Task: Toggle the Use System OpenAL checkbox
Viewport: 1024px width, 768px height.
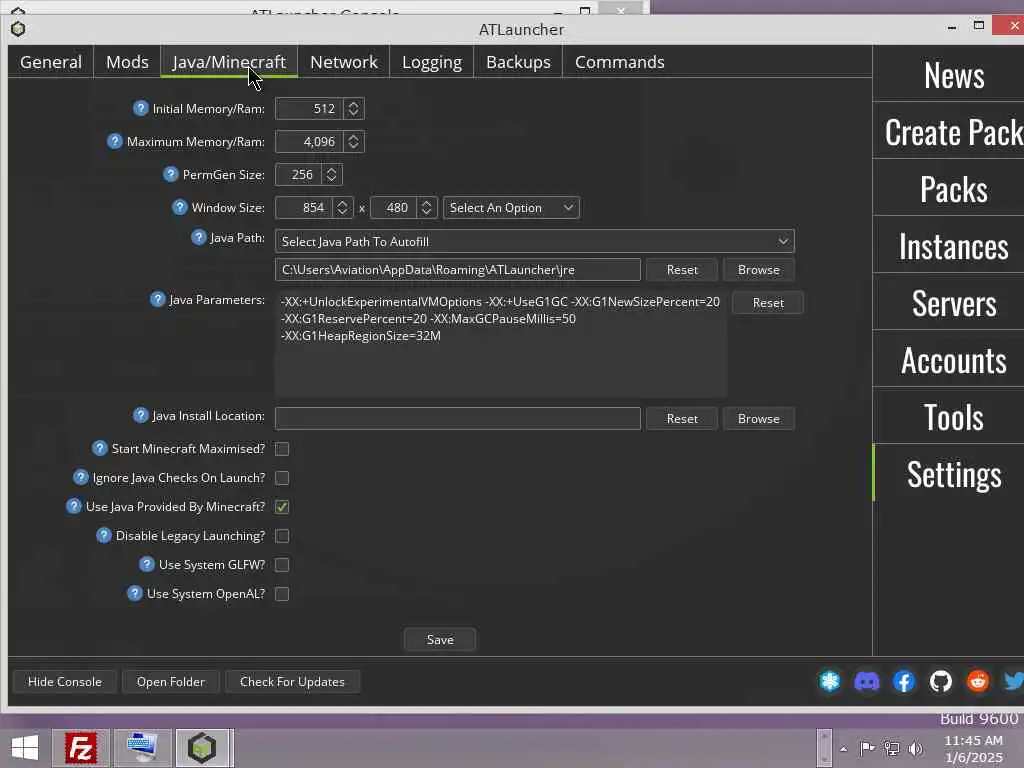Action: tap(282, 594)
